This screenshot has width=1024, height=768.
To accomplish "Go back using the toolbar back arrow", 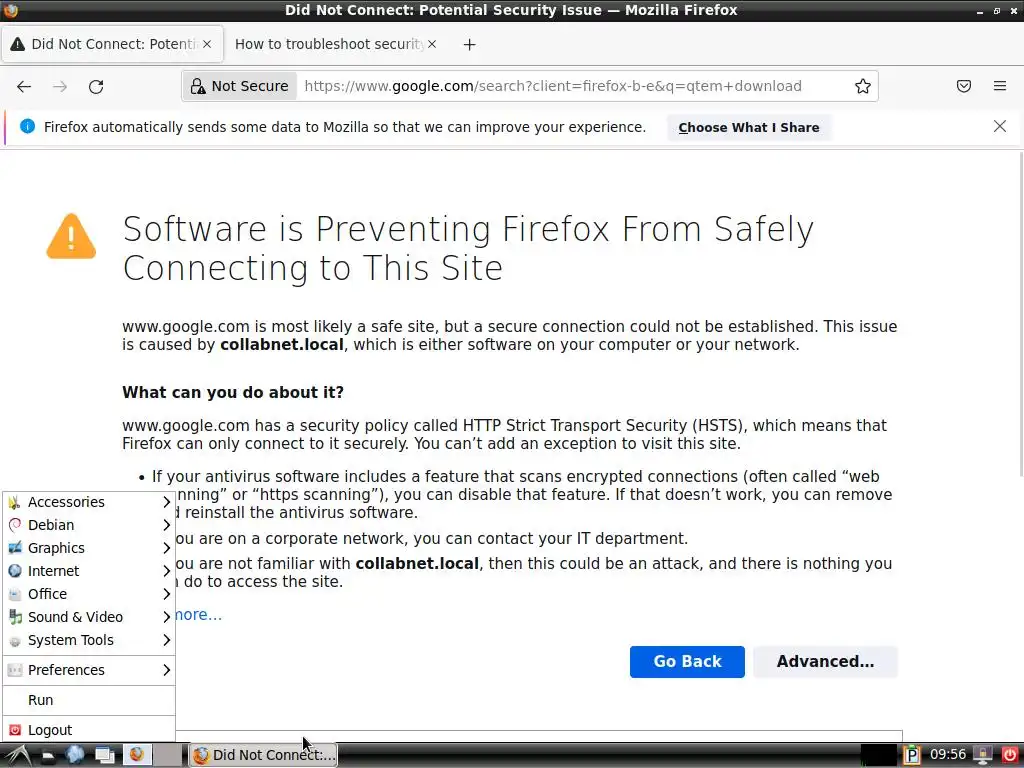I will pyautogui.click(x=24, y=86).
